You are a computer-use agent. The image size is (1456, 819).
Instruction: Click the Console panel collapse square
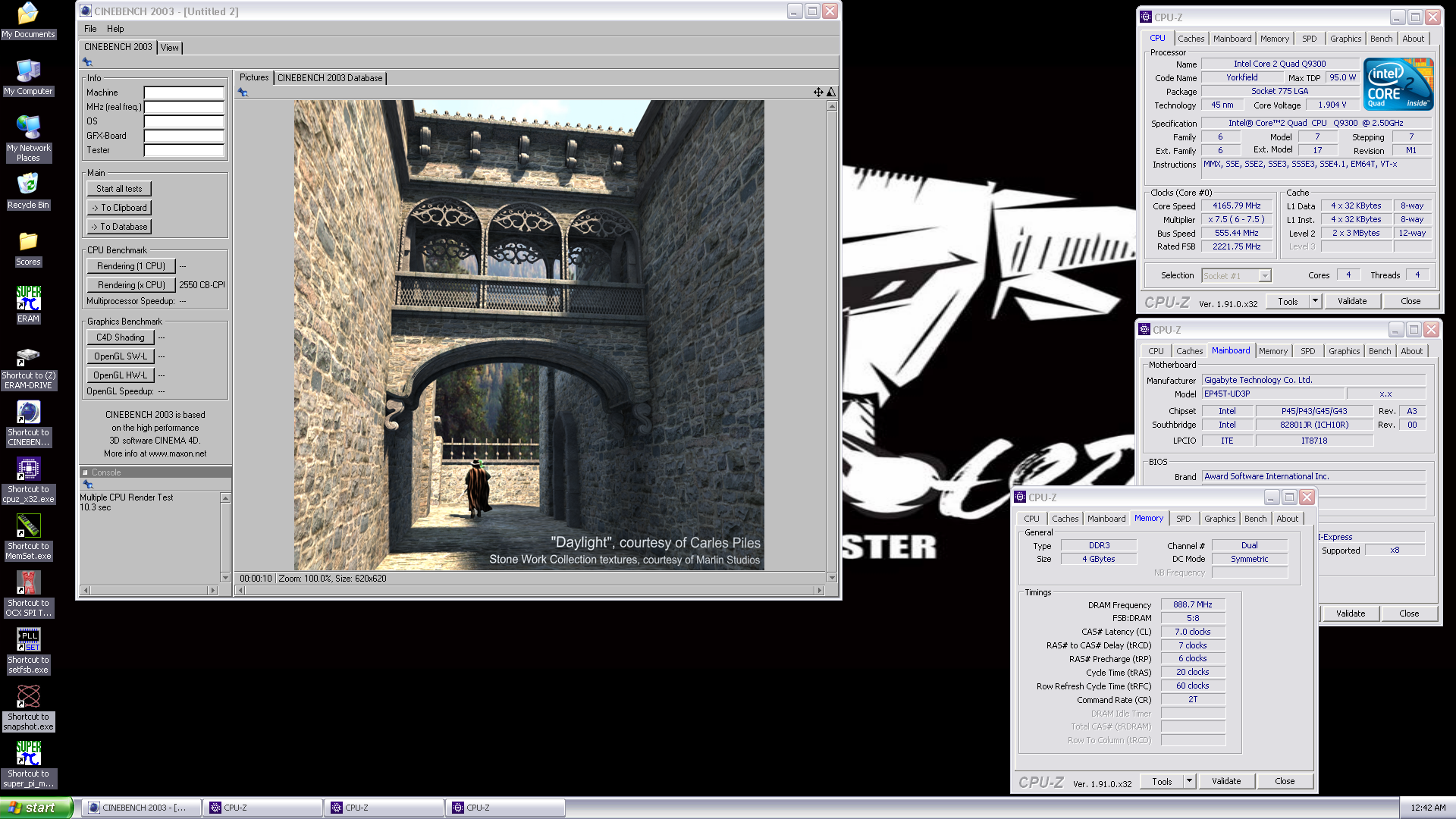coord(85,472)
